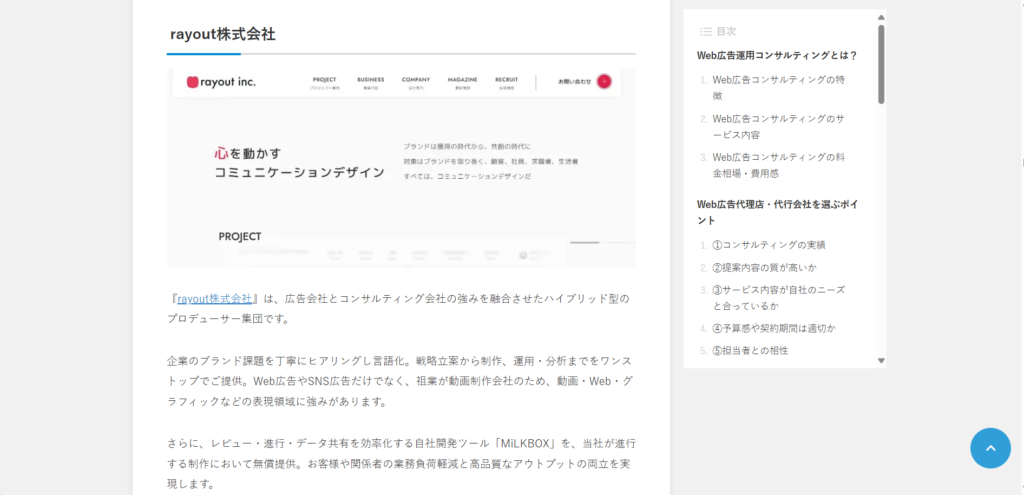Click PROJECT nav item in the screenshot image
The width and height of the screenshot is (1024, 495).
[325, 83]
